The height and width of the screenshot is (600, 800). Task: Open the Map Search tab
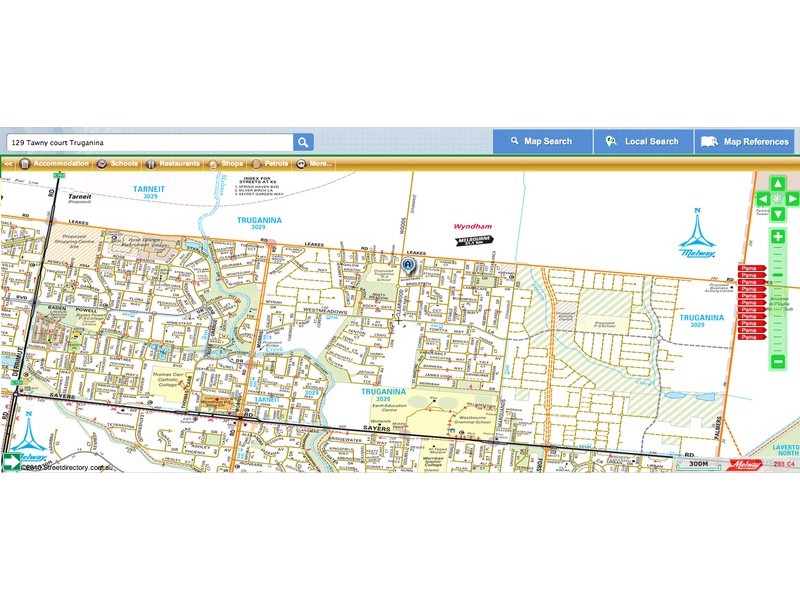tap(541, 142)
